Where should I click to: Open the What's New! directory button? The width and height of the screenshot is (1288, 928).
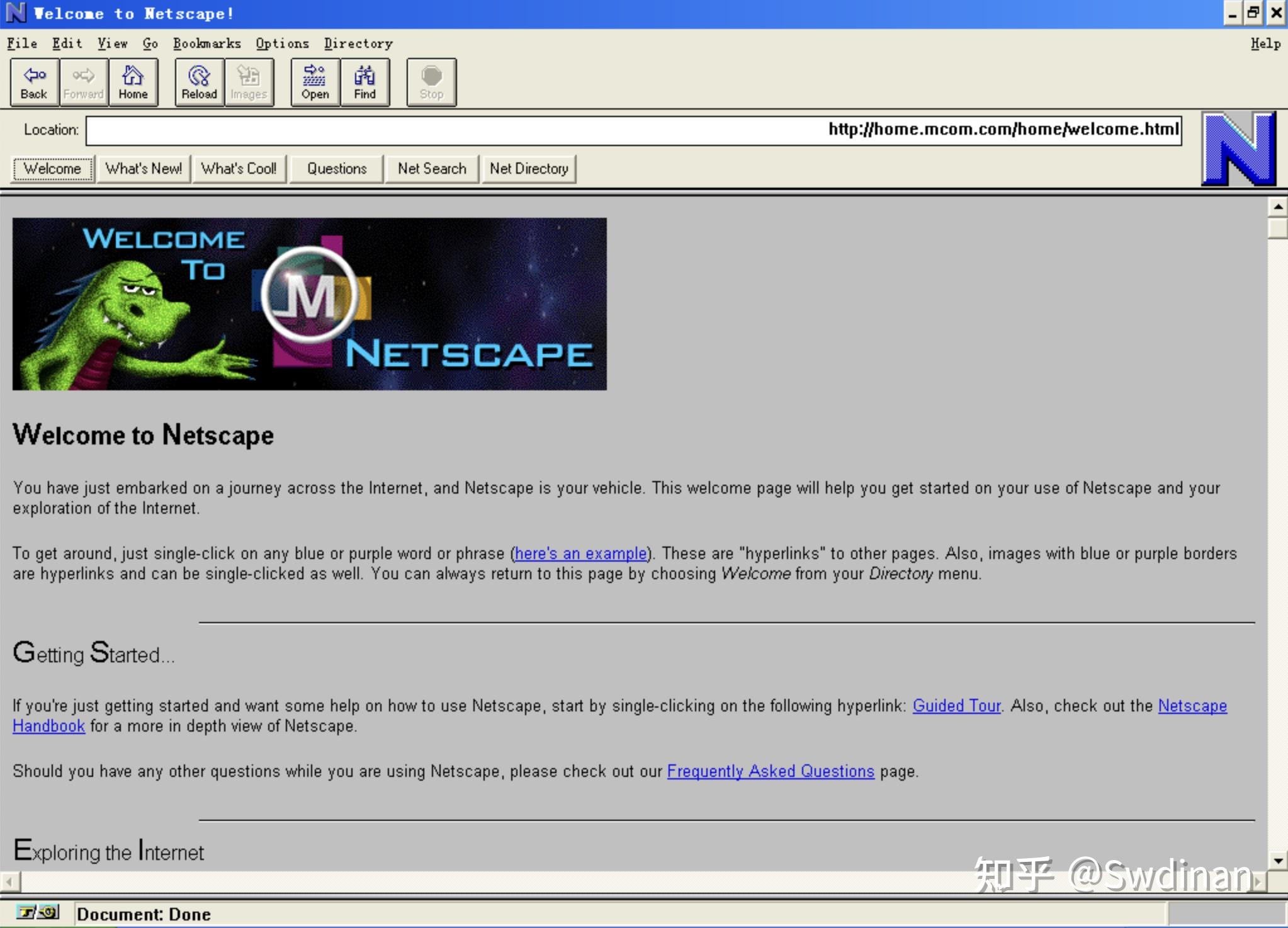(x=144, y=169)
